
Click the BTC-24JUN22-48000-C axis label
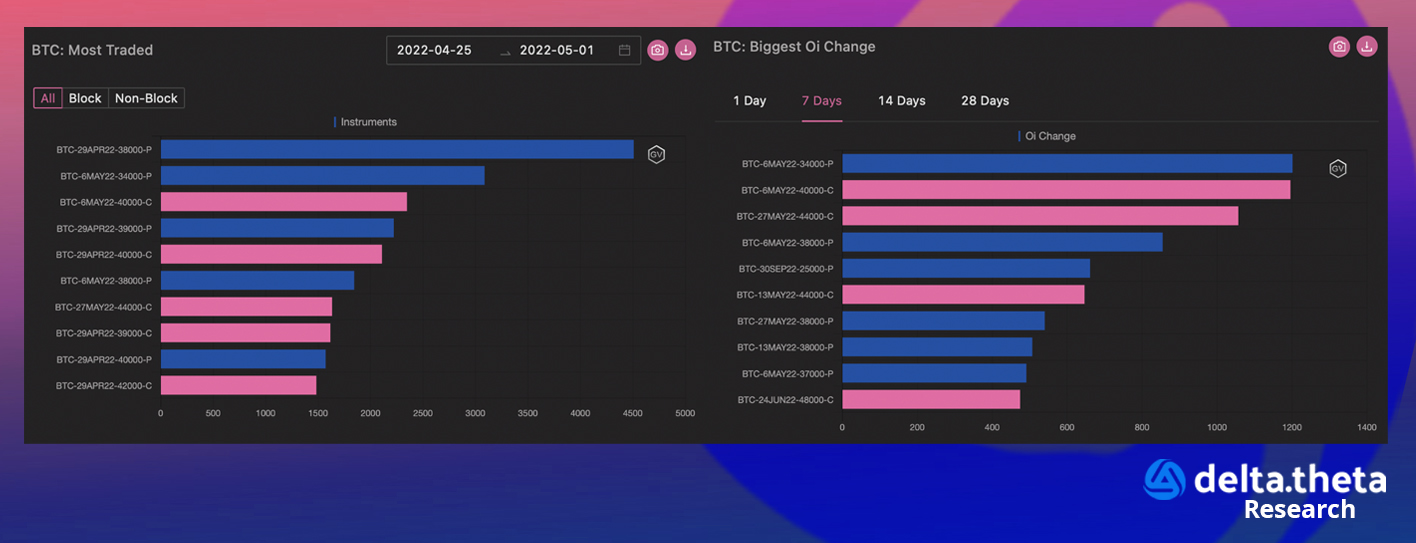[786, 399]
